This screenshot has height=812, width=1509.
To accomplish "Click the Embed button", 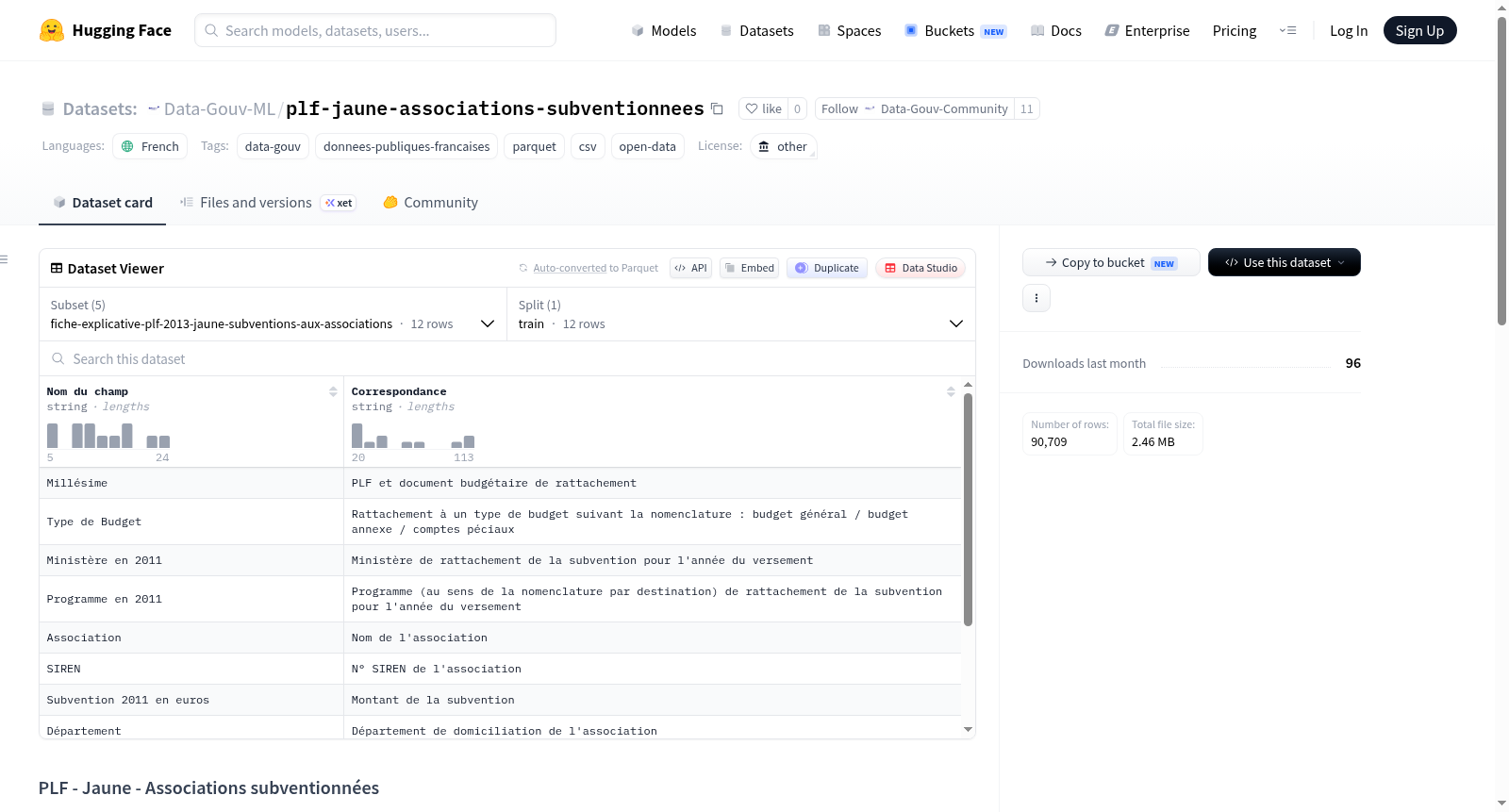I will 750,268.
